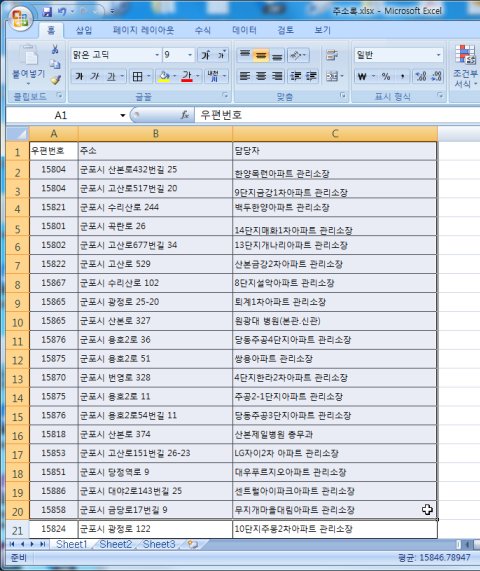The height and width of the screenshot is (571, 480).
Task: Open the Sheet2 worksheet tab
Action: [115, 544]
